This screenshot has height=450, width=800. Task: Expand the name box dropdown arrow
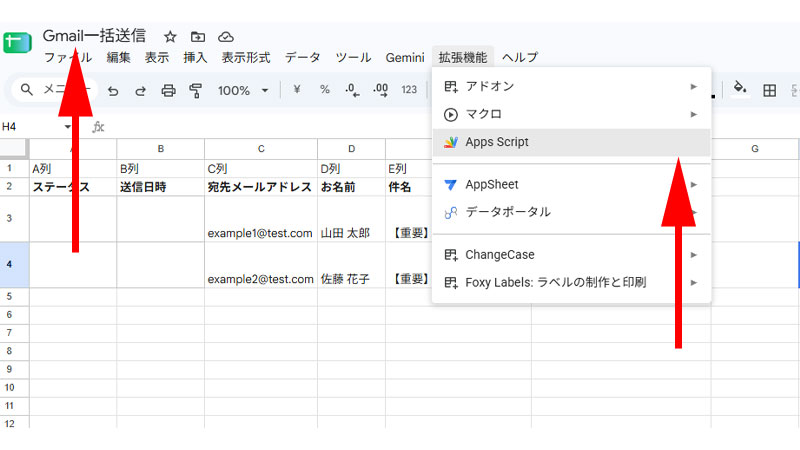(67, 127)
